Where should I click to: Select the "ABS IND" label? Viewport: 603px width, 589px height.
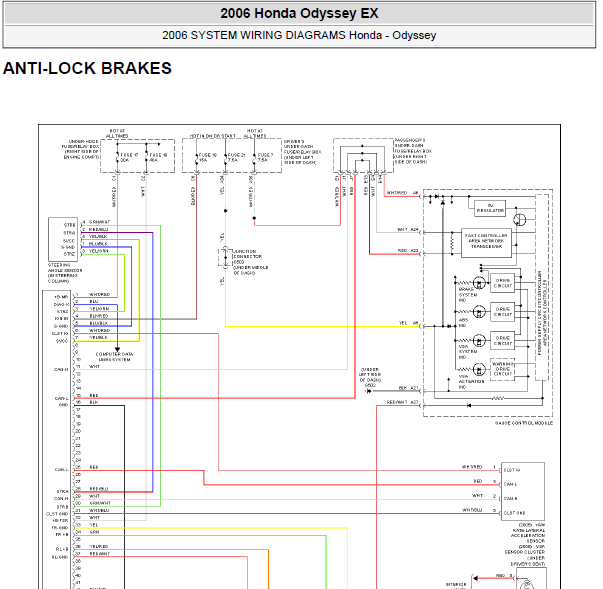(x=463, y=323)
